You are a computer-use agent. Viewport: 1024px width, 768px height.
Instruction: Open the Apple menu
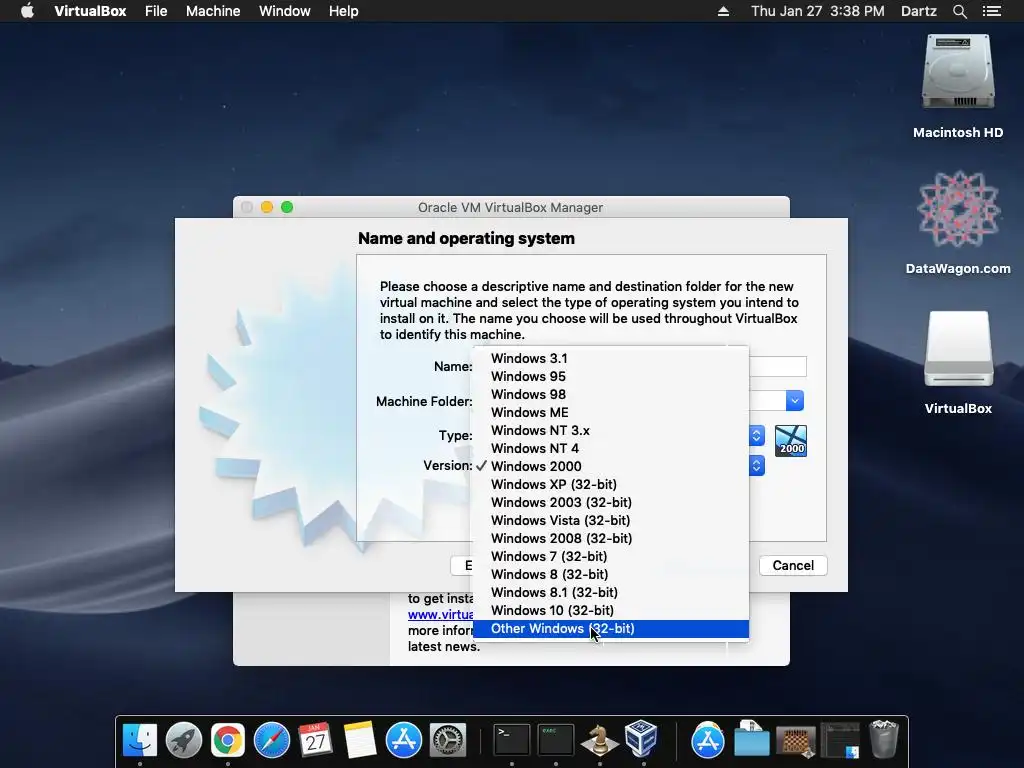27,11
